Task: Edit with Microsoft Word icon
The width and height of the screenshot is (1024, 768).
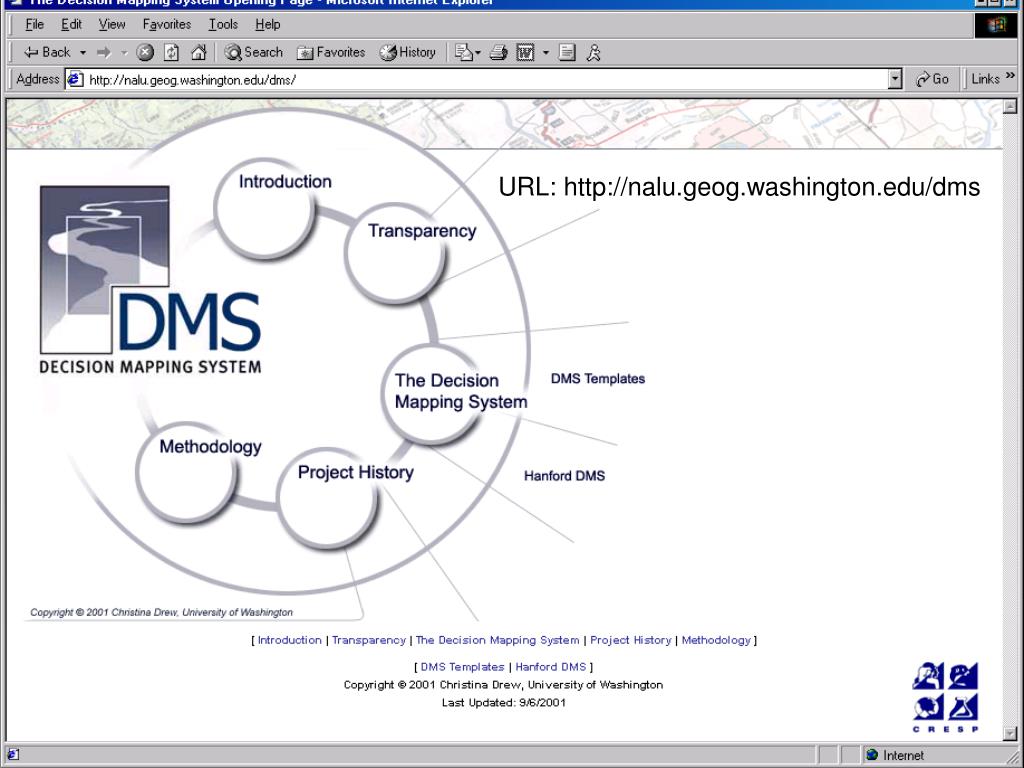Action: coord(525,52)
